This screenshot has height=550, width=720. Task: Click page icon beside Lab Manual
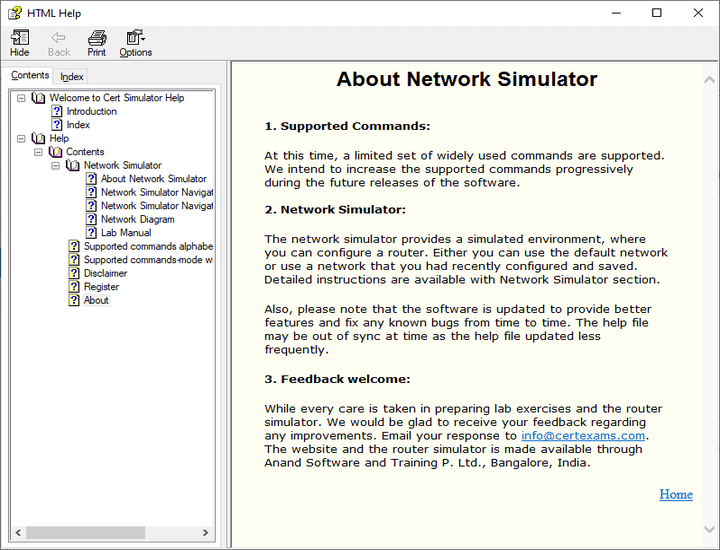[91, 233]
